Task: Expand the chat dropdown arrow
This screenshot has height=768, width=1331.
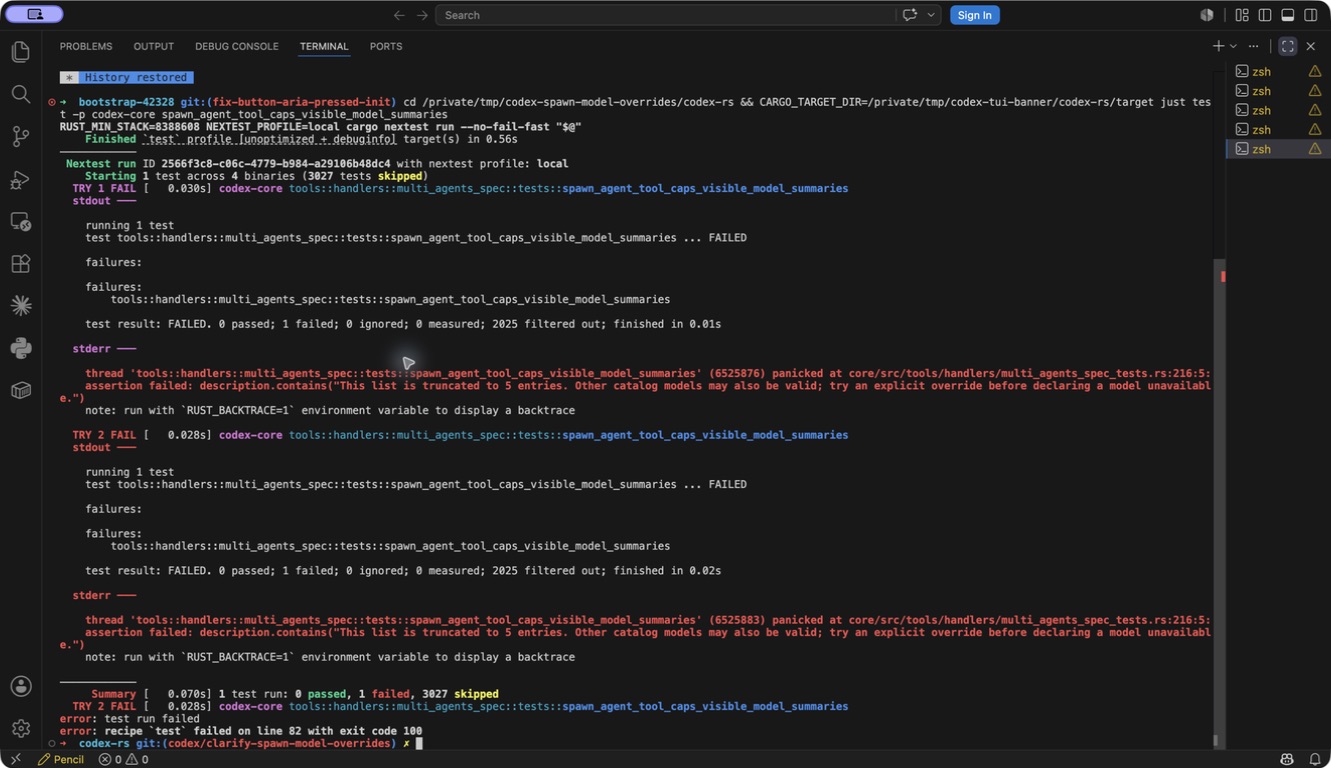Action: 931,15
